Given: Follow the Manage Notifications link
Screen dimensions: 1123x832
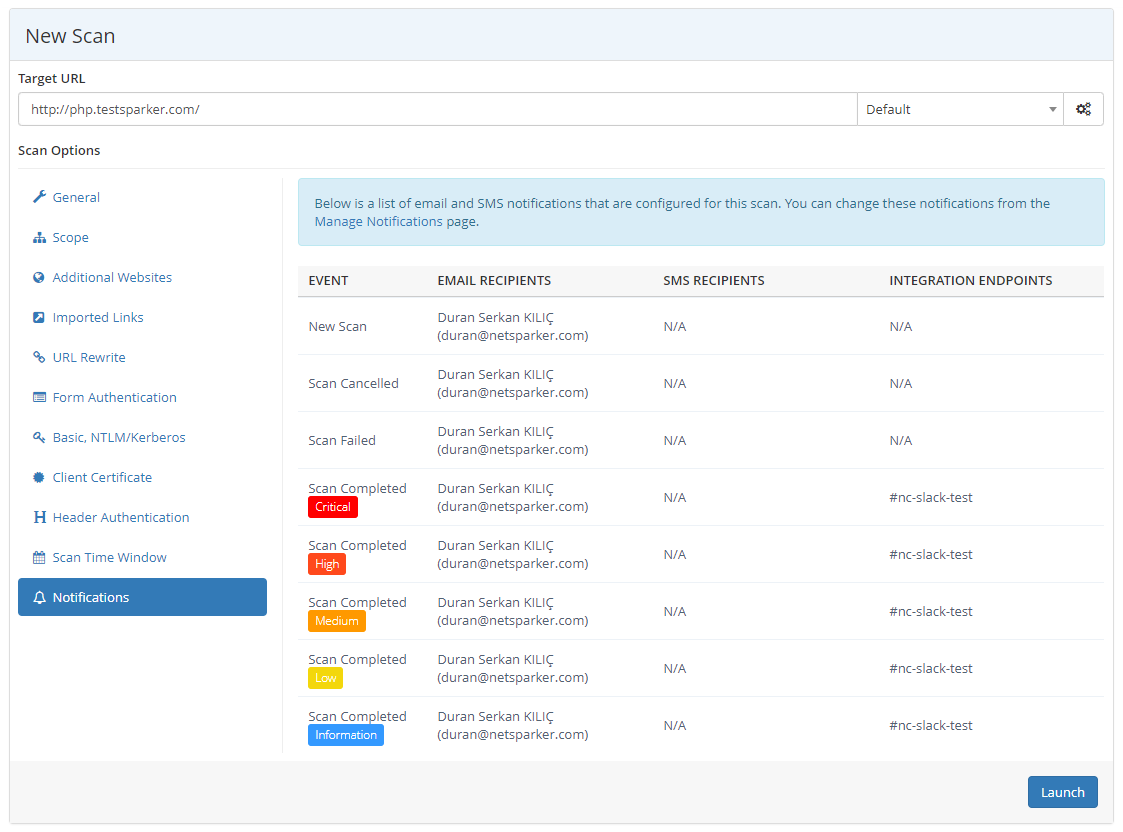Looking at the screenshot, I should click(378, 222).
